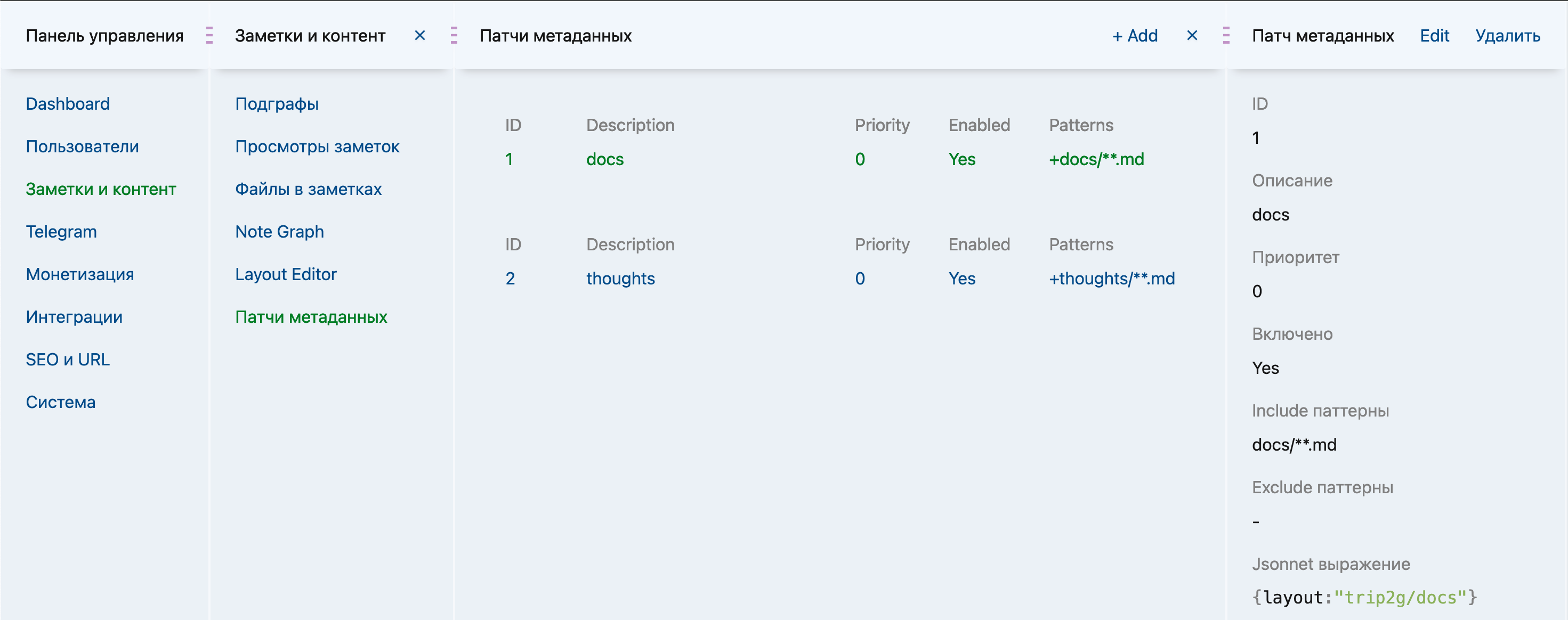Select Монетизация in sidebar
The height and width of the screenshot is (620, 1568).
click(80, 274)
